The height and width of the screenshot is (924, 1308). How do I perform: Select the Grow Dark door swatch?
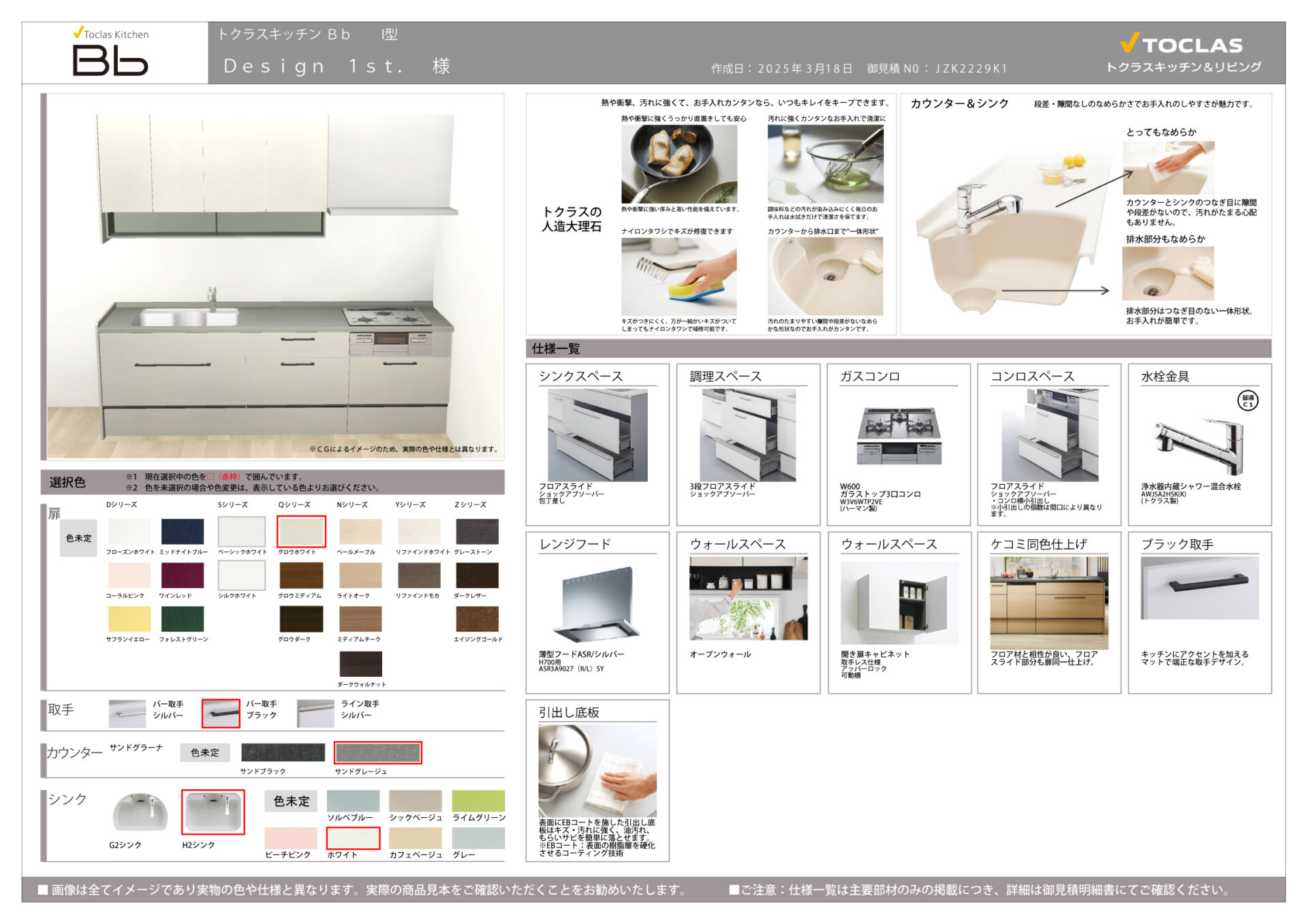pos(301,618)
